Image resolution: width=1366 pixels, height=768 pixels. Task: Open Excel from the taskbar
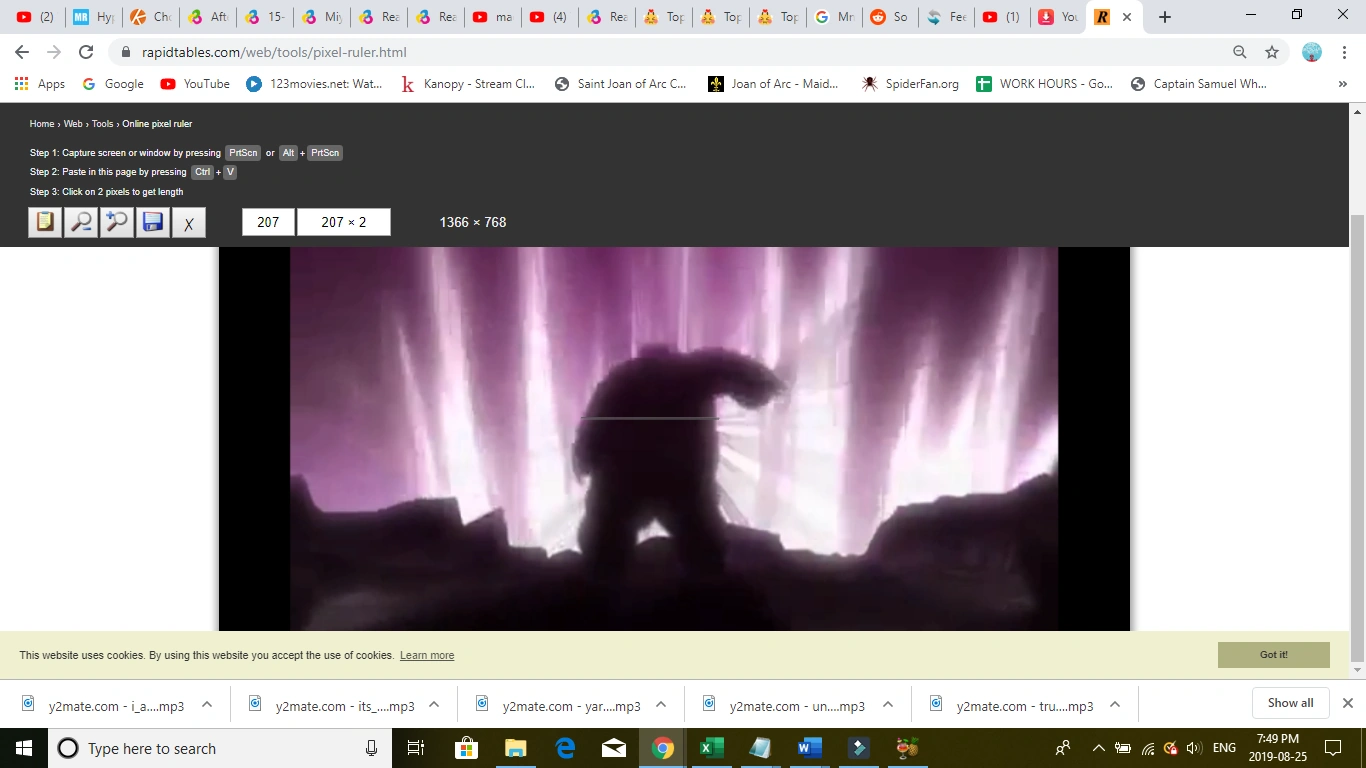click(711, 748)
